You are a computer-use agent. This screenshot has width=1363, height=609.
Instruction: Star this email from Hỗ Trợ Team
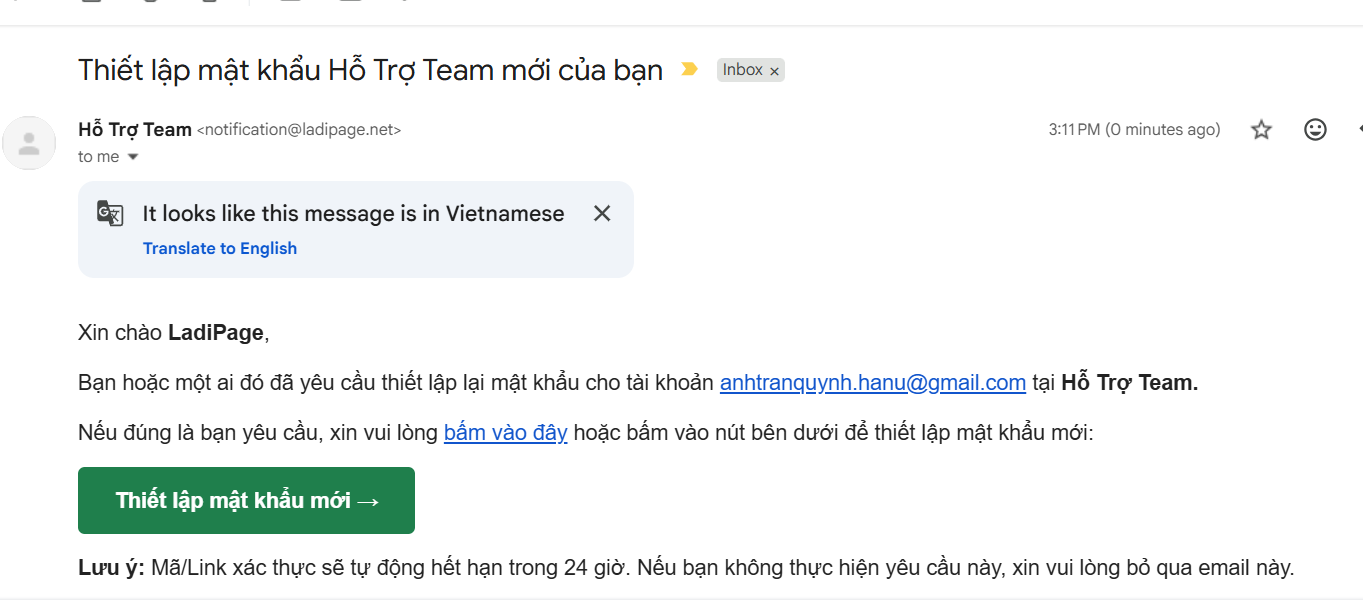(1261, 130)
